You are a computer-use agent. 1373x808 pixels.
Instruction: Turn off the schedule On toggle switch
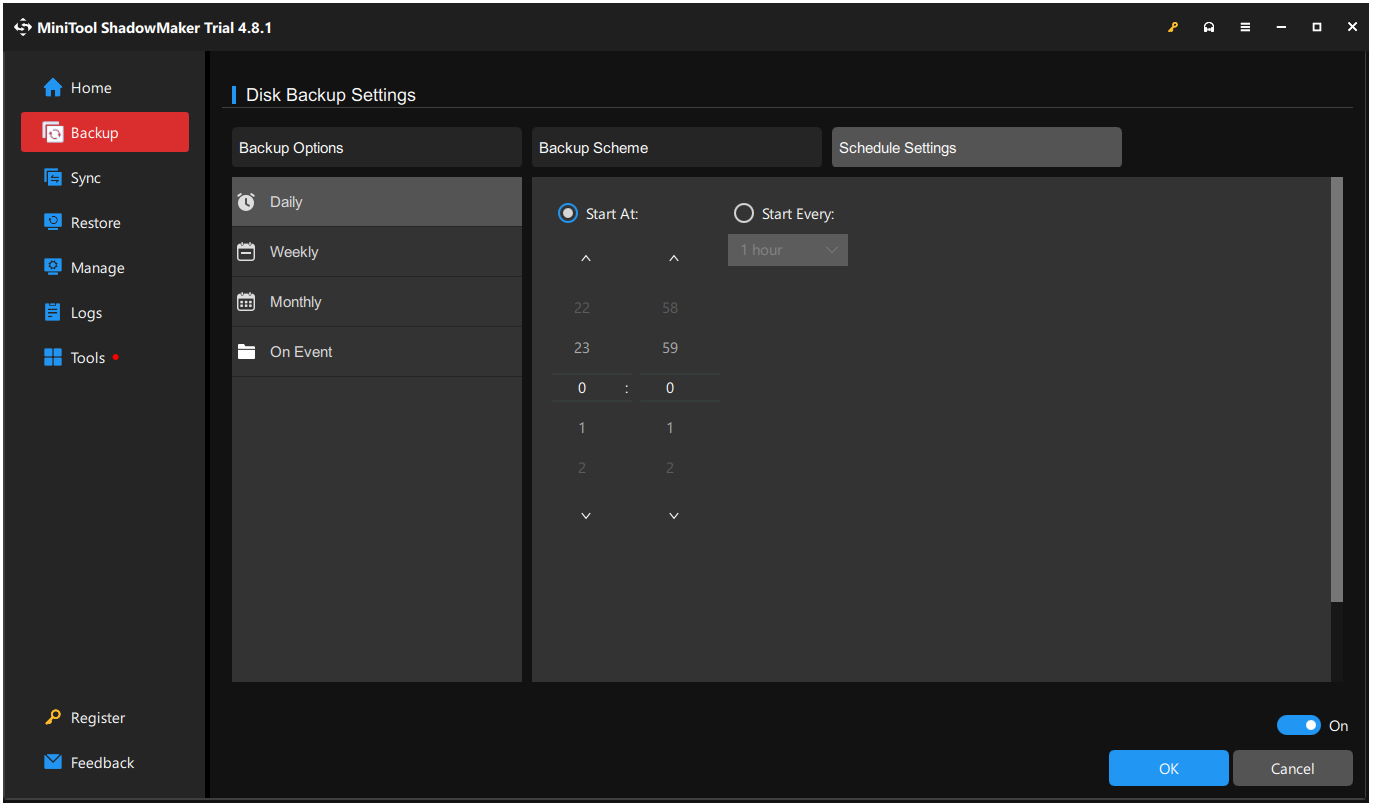(x=1299, y=725)
